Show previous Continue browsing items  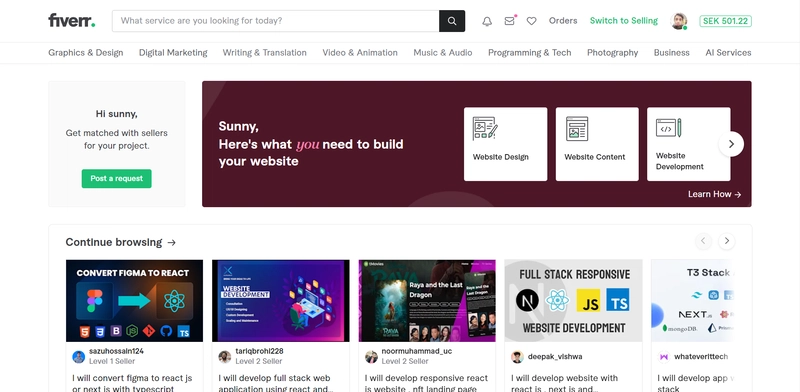(x=703, y=241)
